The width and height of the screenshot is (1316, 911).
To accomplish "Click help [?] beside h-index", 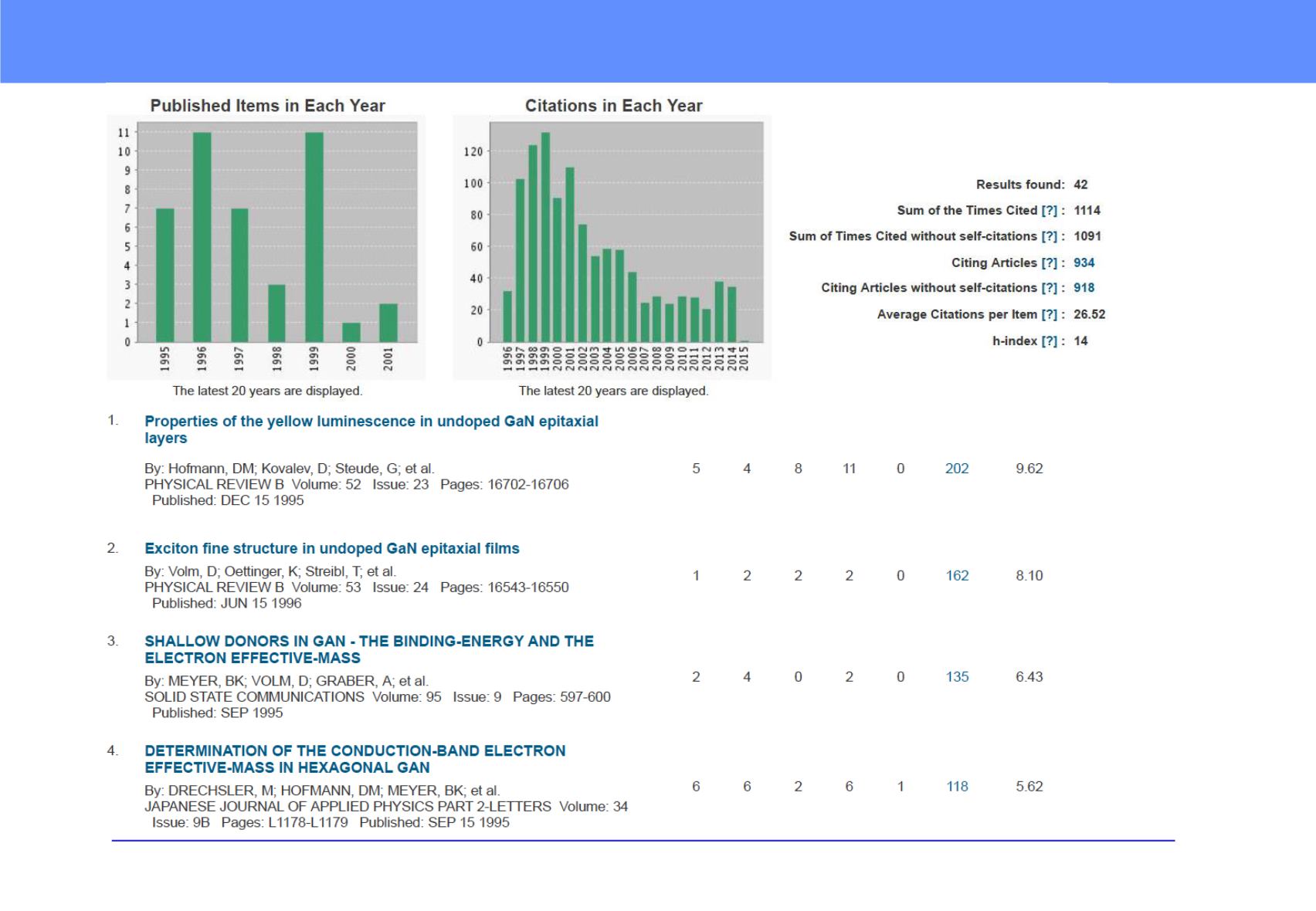I will click(1049, 340).
